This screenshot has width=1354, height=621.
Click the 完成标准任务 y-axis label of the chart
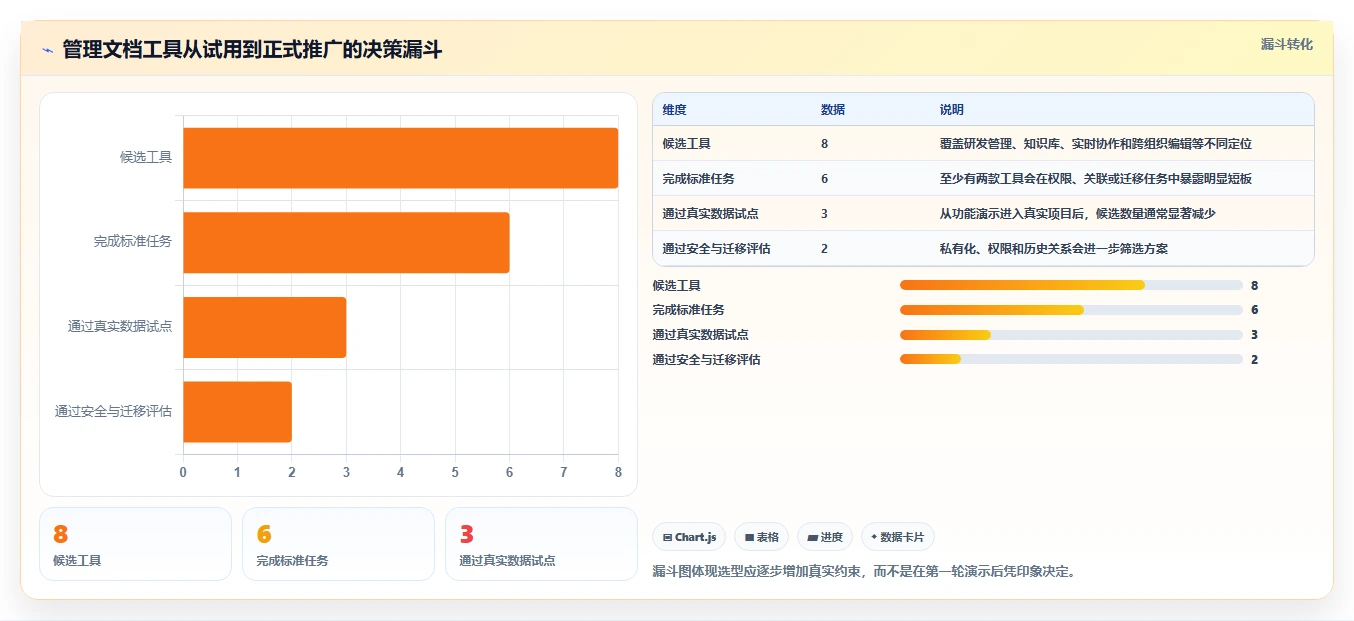click(x=133, y=242)
